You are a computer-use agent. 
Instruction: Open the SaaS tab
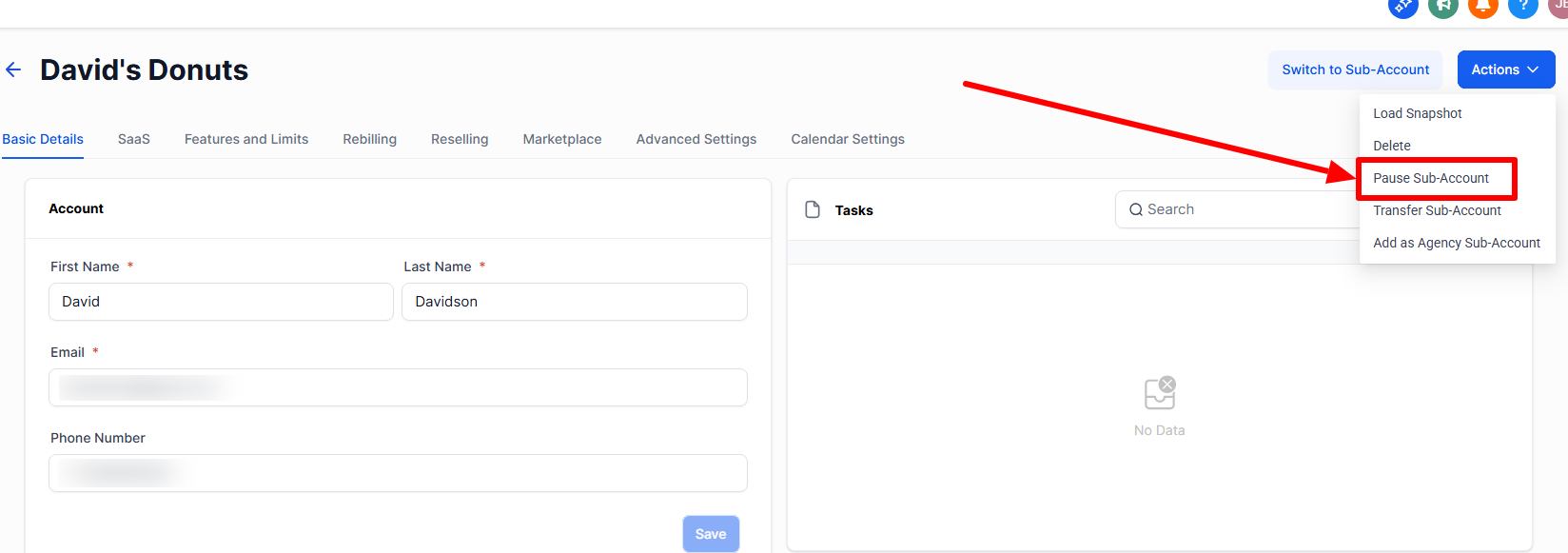(x=134, y=139)
